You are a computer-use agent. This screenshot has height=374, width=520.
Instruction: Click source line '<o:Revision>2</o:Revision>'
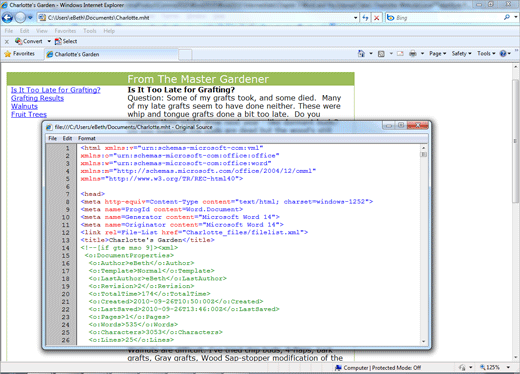(x=141, y=286)
